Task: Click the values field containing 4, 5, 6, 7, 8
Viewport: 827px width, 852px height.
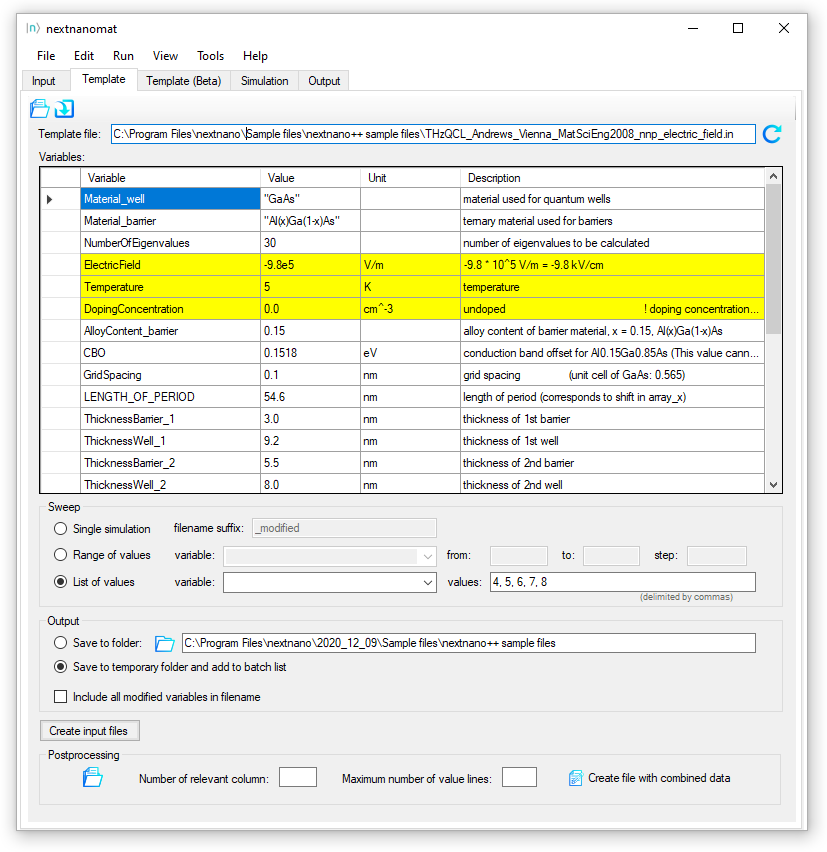Action: (620, 582)
